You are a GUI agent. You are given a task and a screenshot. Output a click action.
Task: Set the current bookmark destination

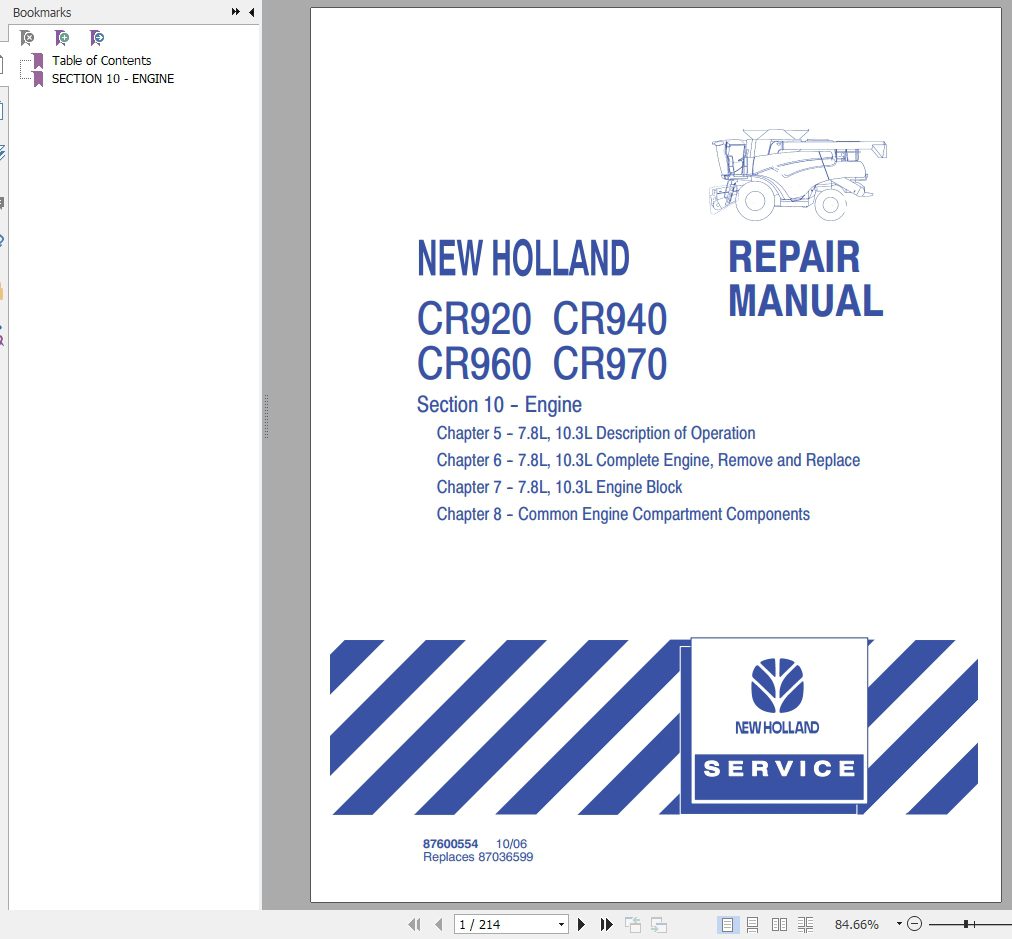96,38
